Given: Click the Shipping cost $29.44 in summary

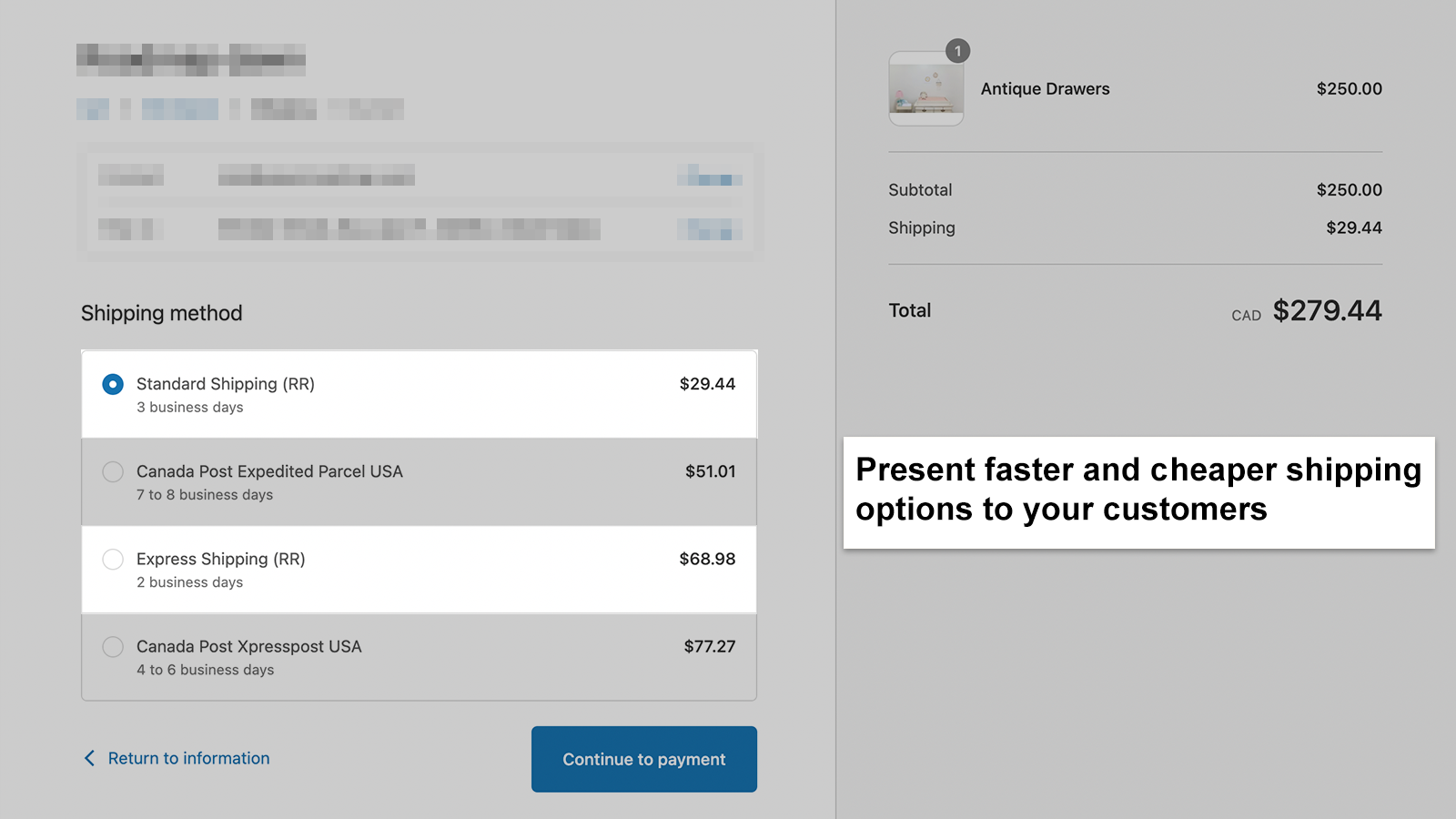Looking at the screenshot, I should tap(1355, 227).
